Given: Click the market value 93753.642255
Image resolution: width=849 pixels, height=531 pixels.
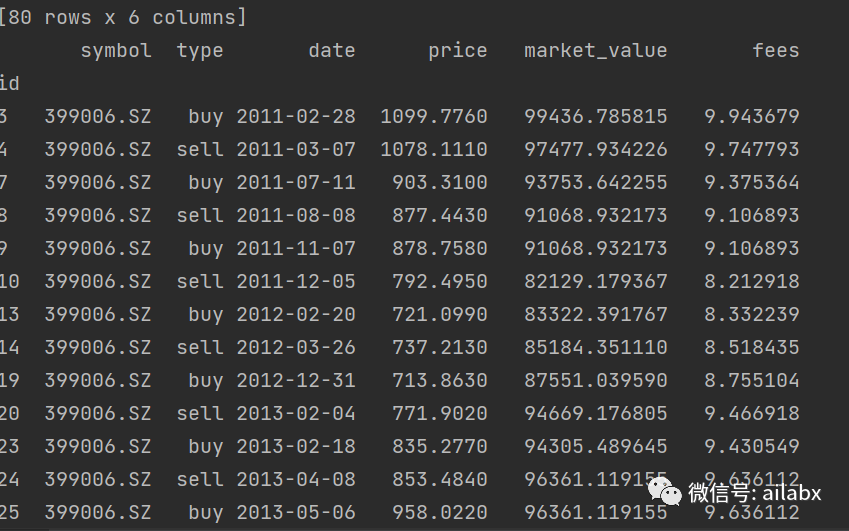Looking at the screenshot, I should click(x=595, y=182).
